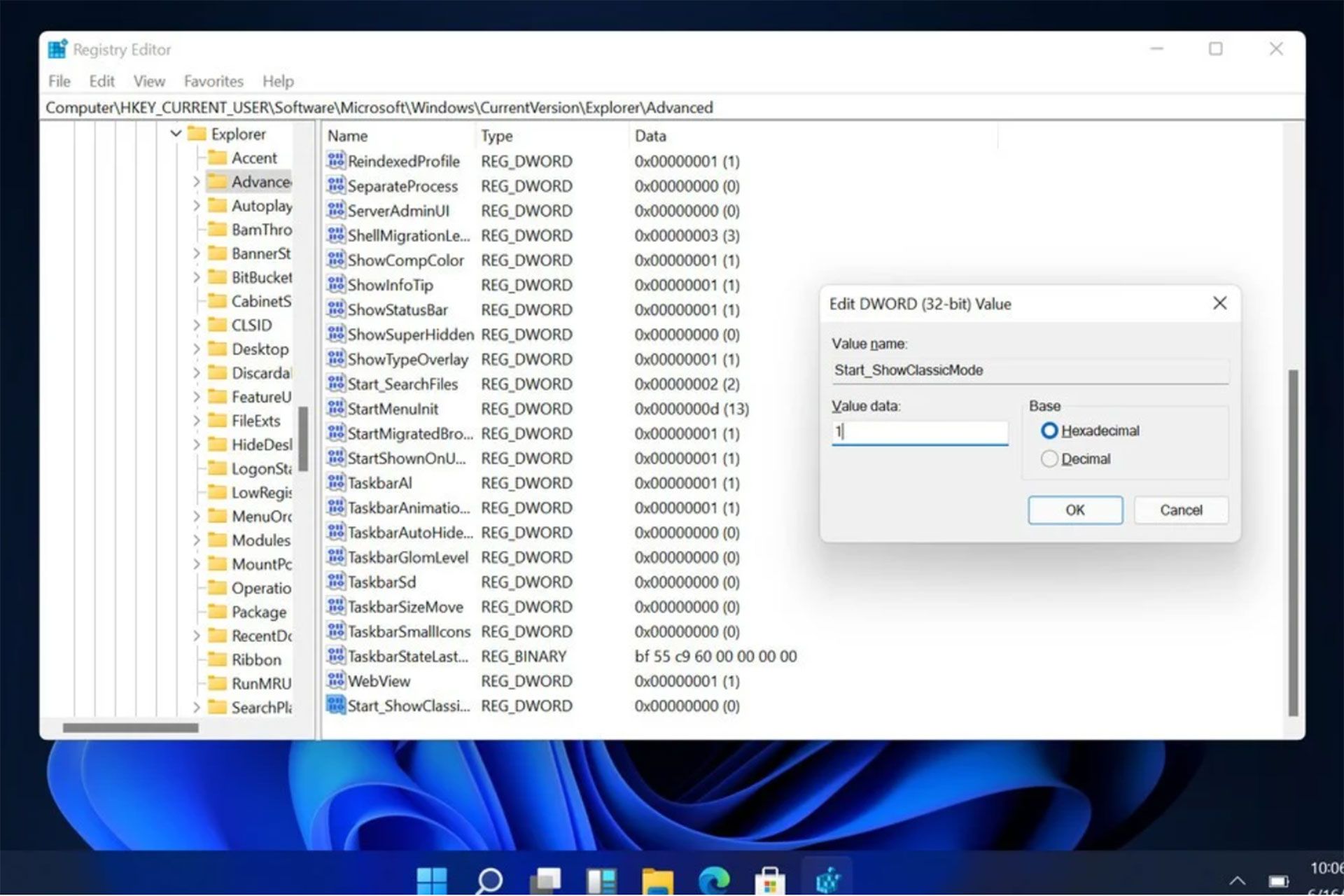Screen dimensions: 1344x896
Task: Click Registry Editor taskbar icon
Action: 827,880
